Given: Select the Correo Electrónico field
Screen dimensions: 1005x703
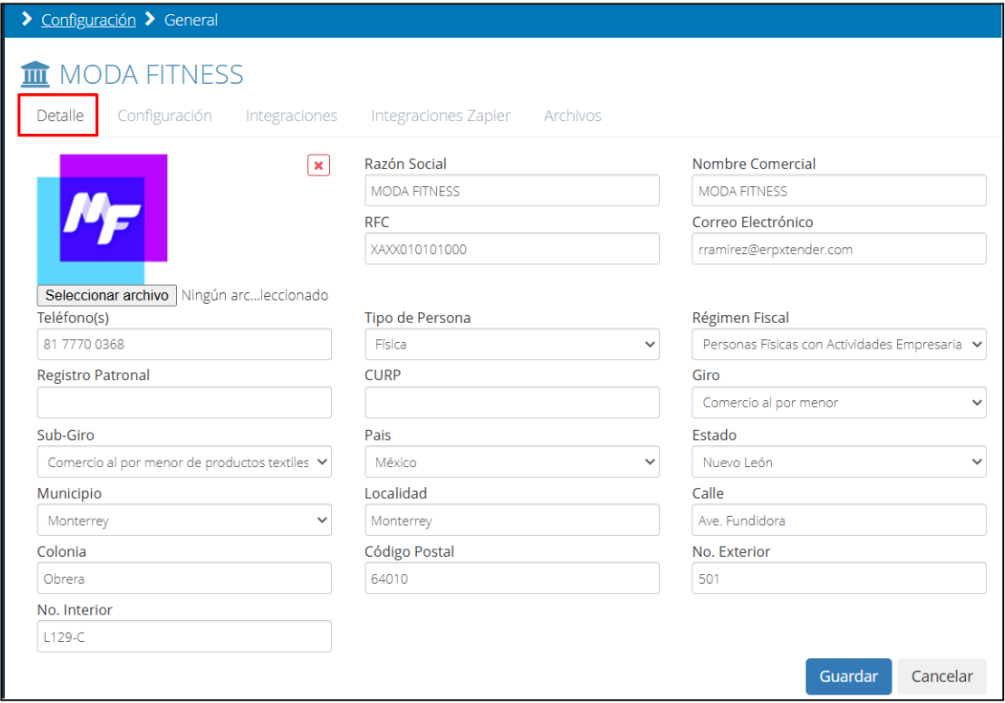Looking at the screenshot, I should pyautogui.click(x=839, y=249).
